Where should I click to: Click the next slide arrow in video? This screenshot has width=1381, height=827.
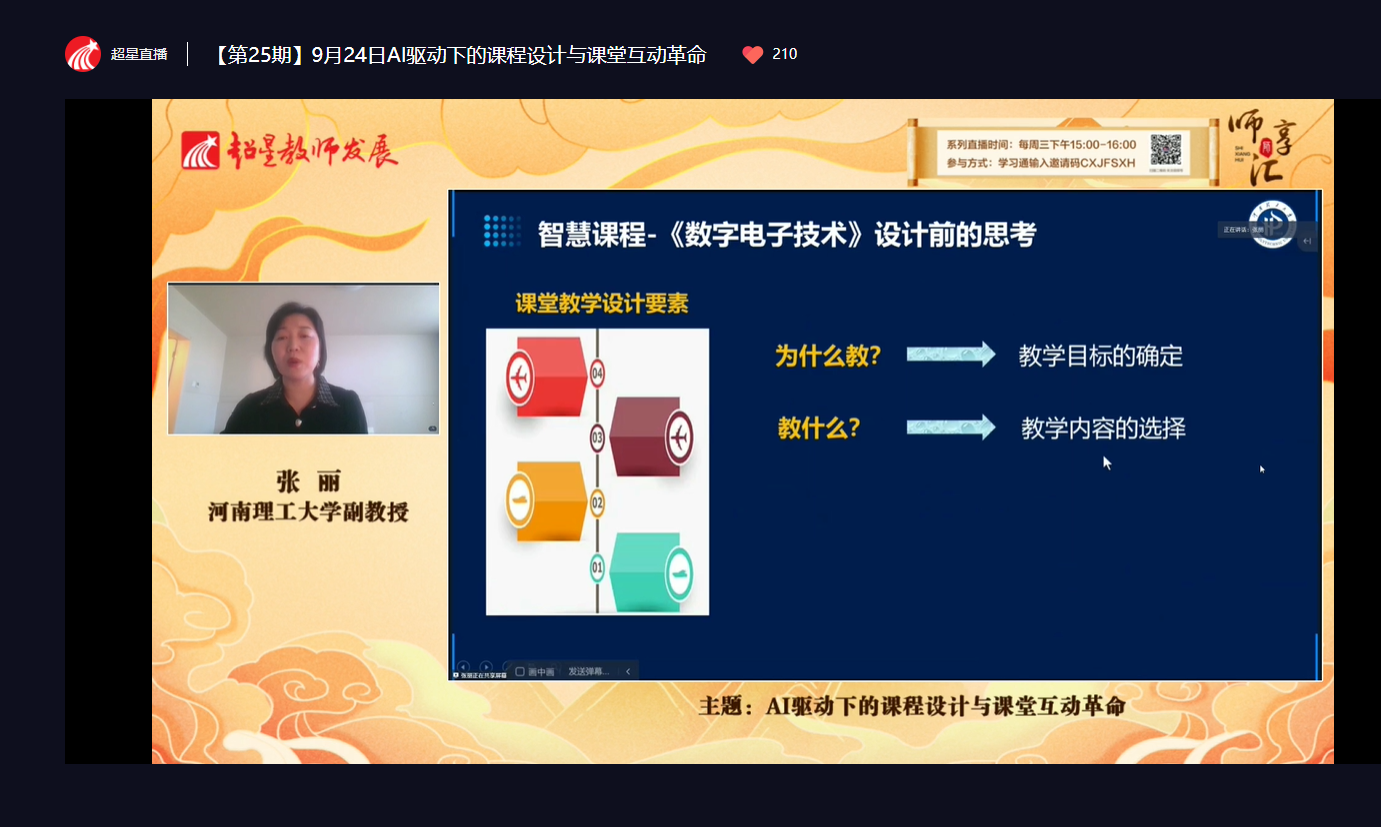pyautogui.click(x=486, y=667)
